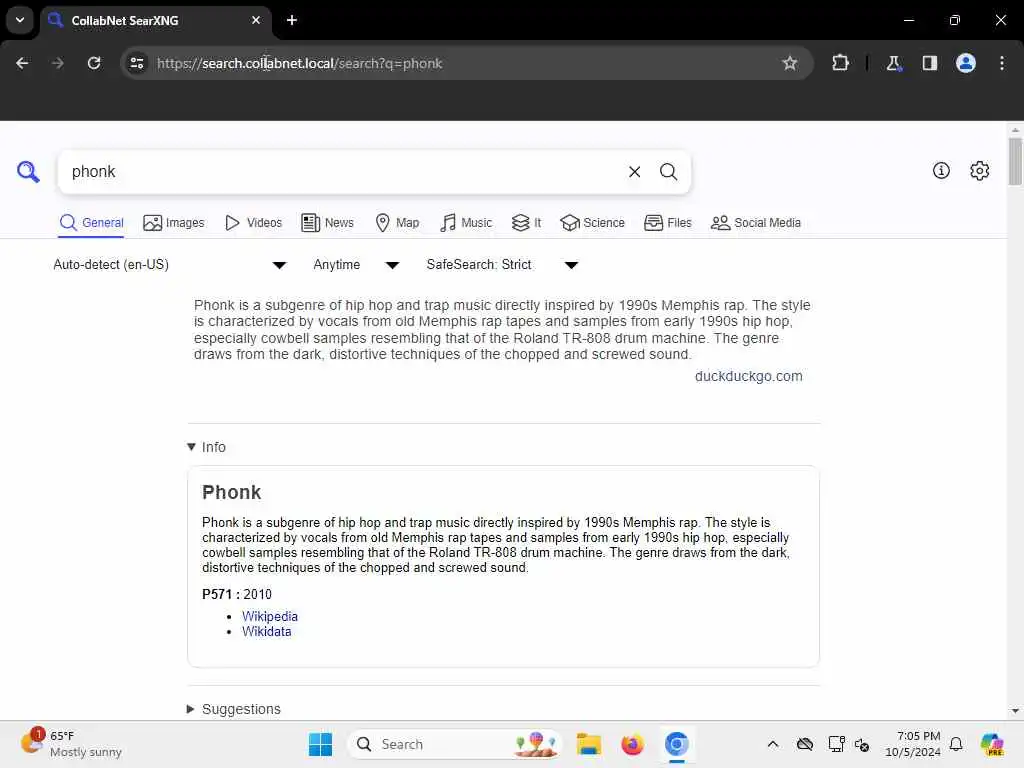
Task: Open the Anytime time range dropdown
Action: click(356, 264)
